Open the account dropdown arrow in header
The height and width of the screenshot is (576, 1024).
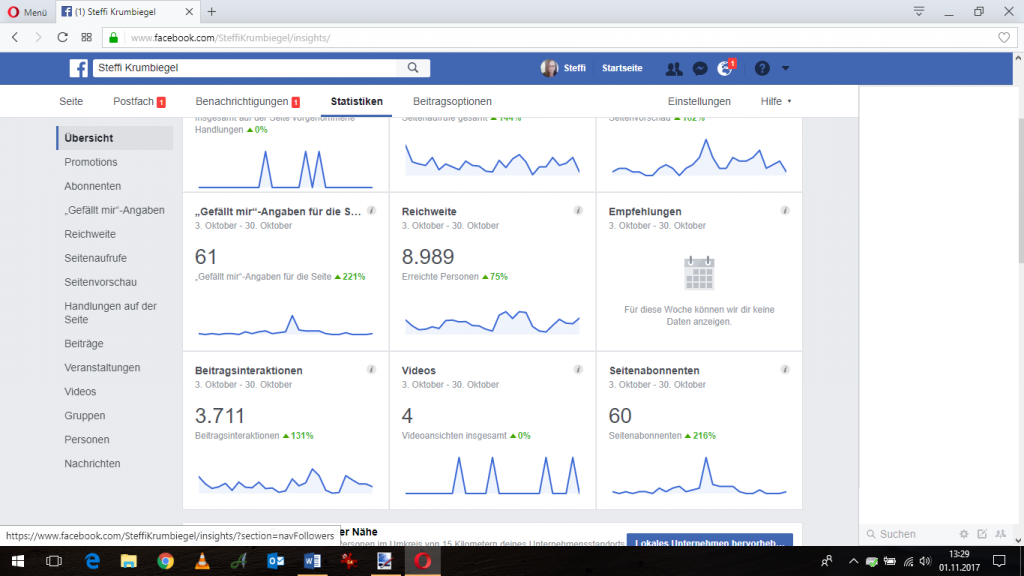tap(785, 68)
